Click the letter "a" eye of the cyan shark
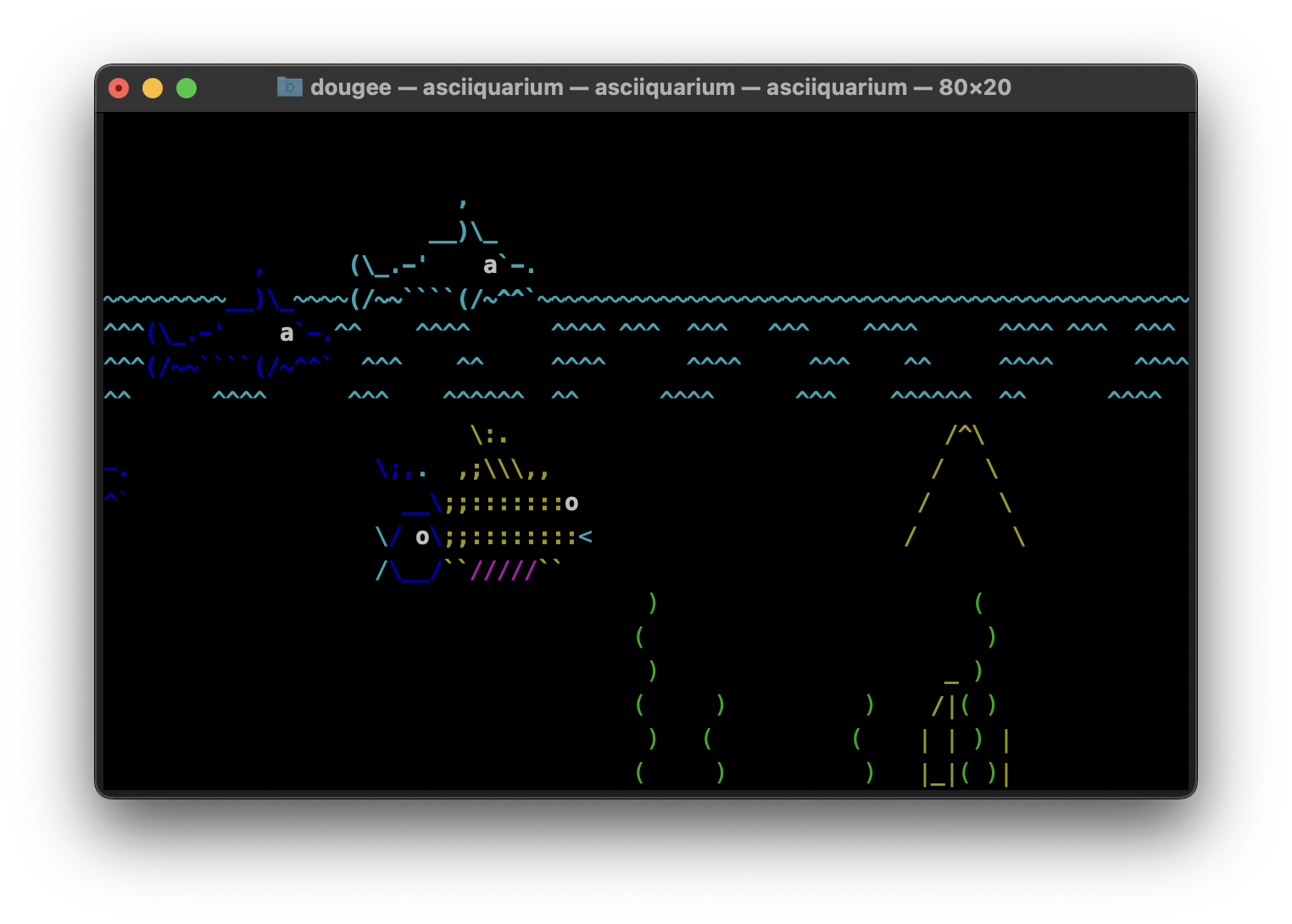 coord(490,265)
